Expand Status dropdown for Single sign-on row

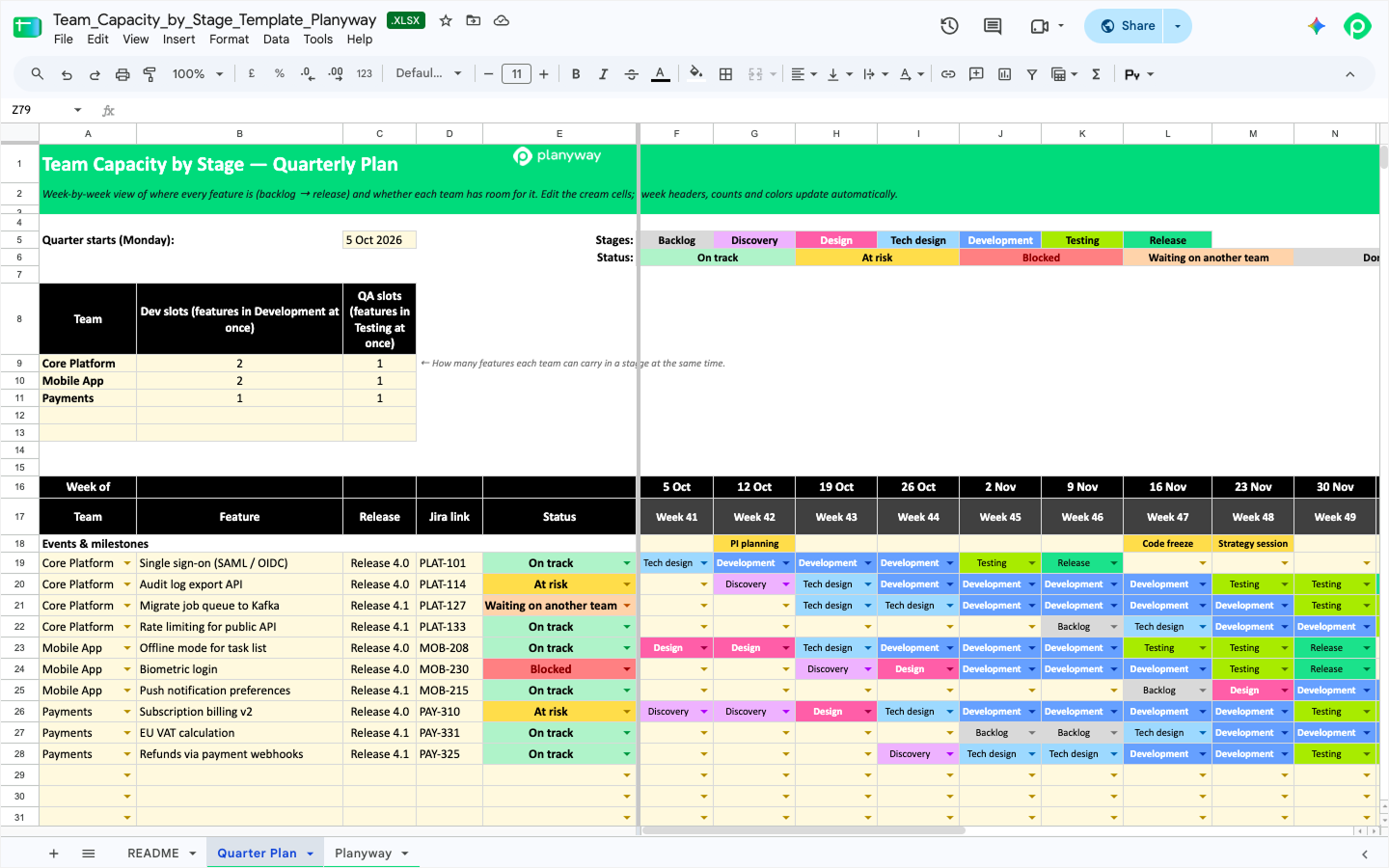(x=627, y=563)
